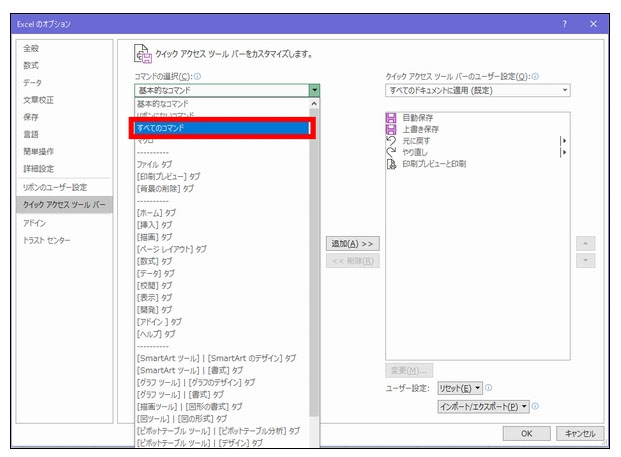The image size is (621, 457).
Task: Choose [ページ レイアウト] タブ entry
Action: pos(222,249)
